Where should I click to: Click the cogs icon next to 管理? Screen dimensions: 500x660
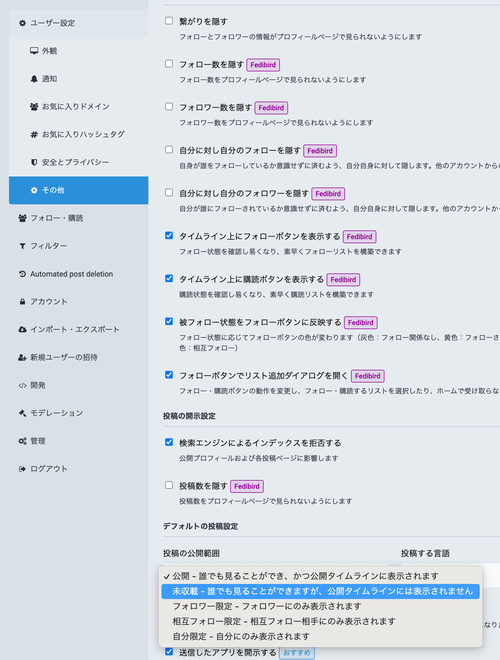22,441
